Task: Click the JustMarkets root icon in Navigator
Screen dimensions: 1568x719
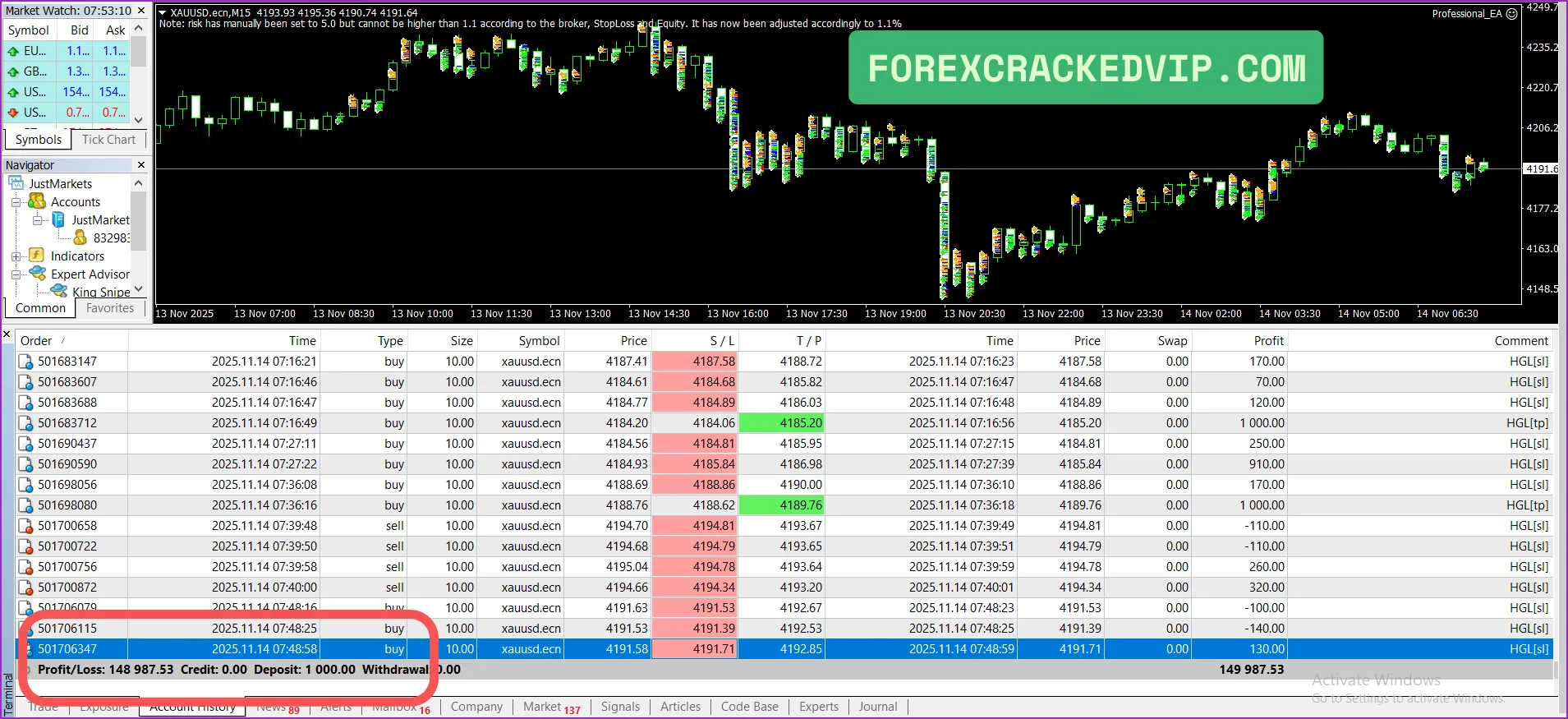Action: click(16, 183)
